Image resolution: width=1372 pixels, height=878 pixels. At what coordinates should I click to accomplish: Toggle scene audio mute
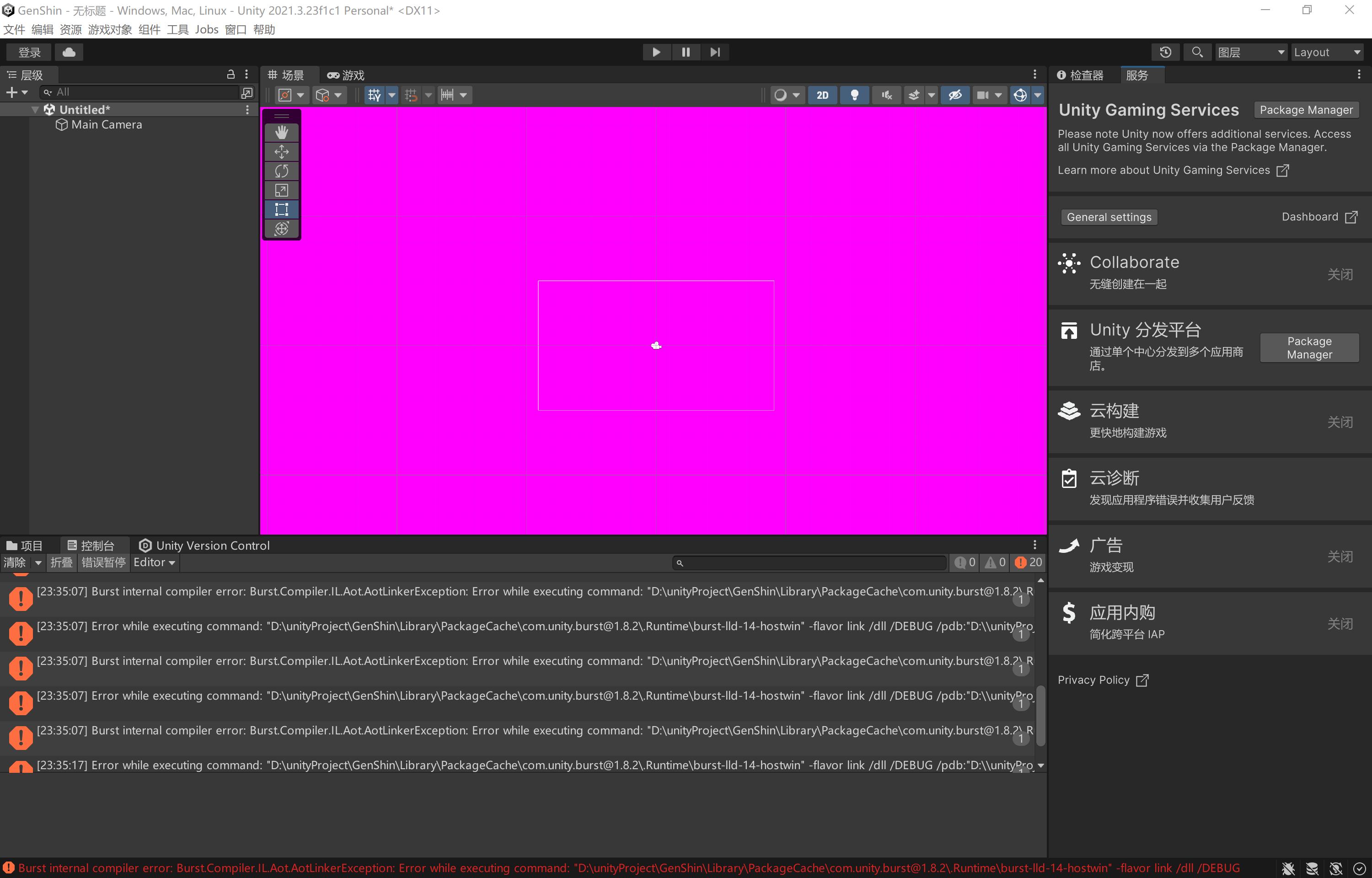pyautogui.click(x=886, y=95)
